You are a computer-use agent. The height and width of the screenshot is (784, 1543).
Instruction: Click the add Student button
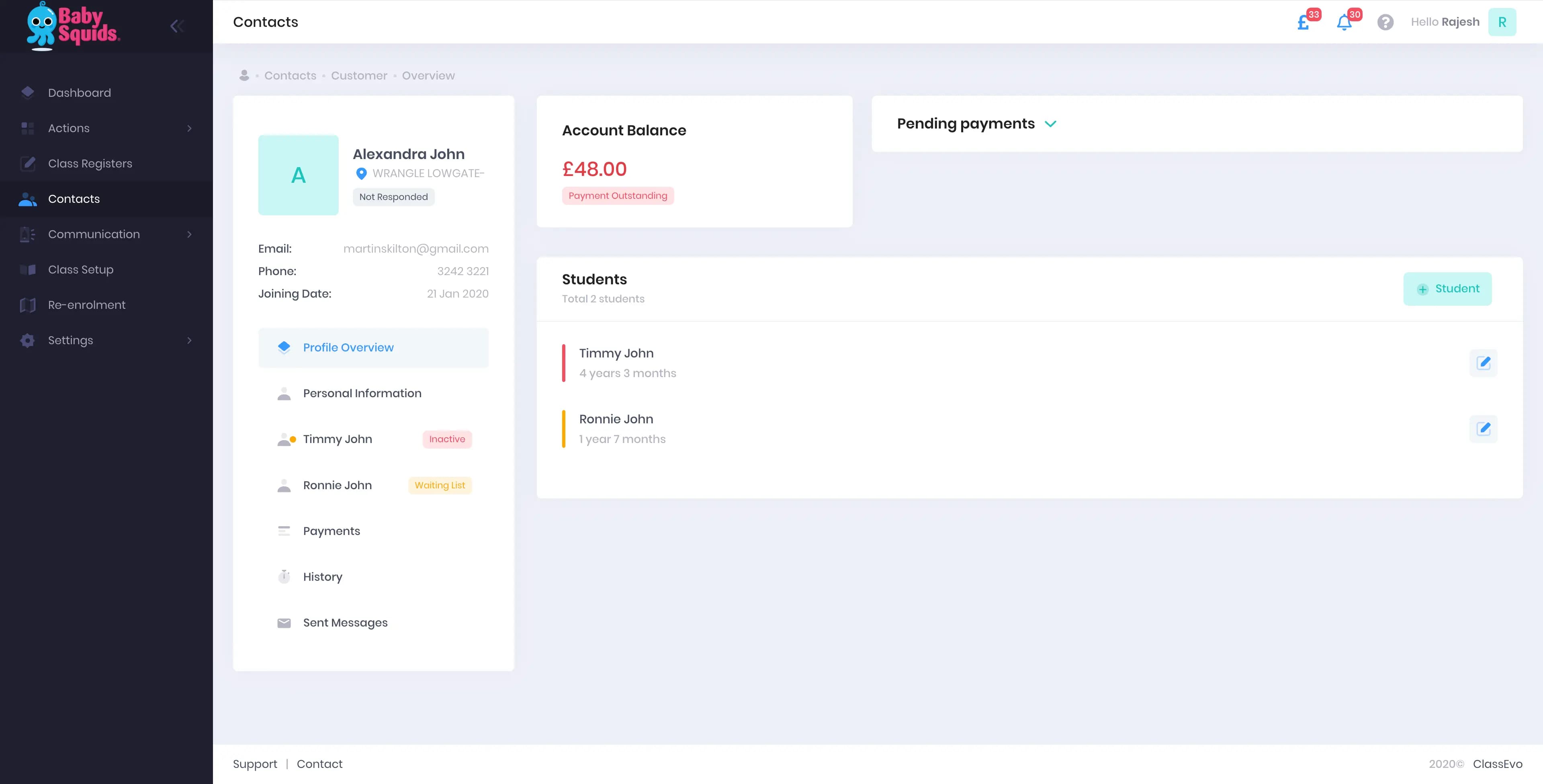pyautogui.click(x=1447, y=289)
